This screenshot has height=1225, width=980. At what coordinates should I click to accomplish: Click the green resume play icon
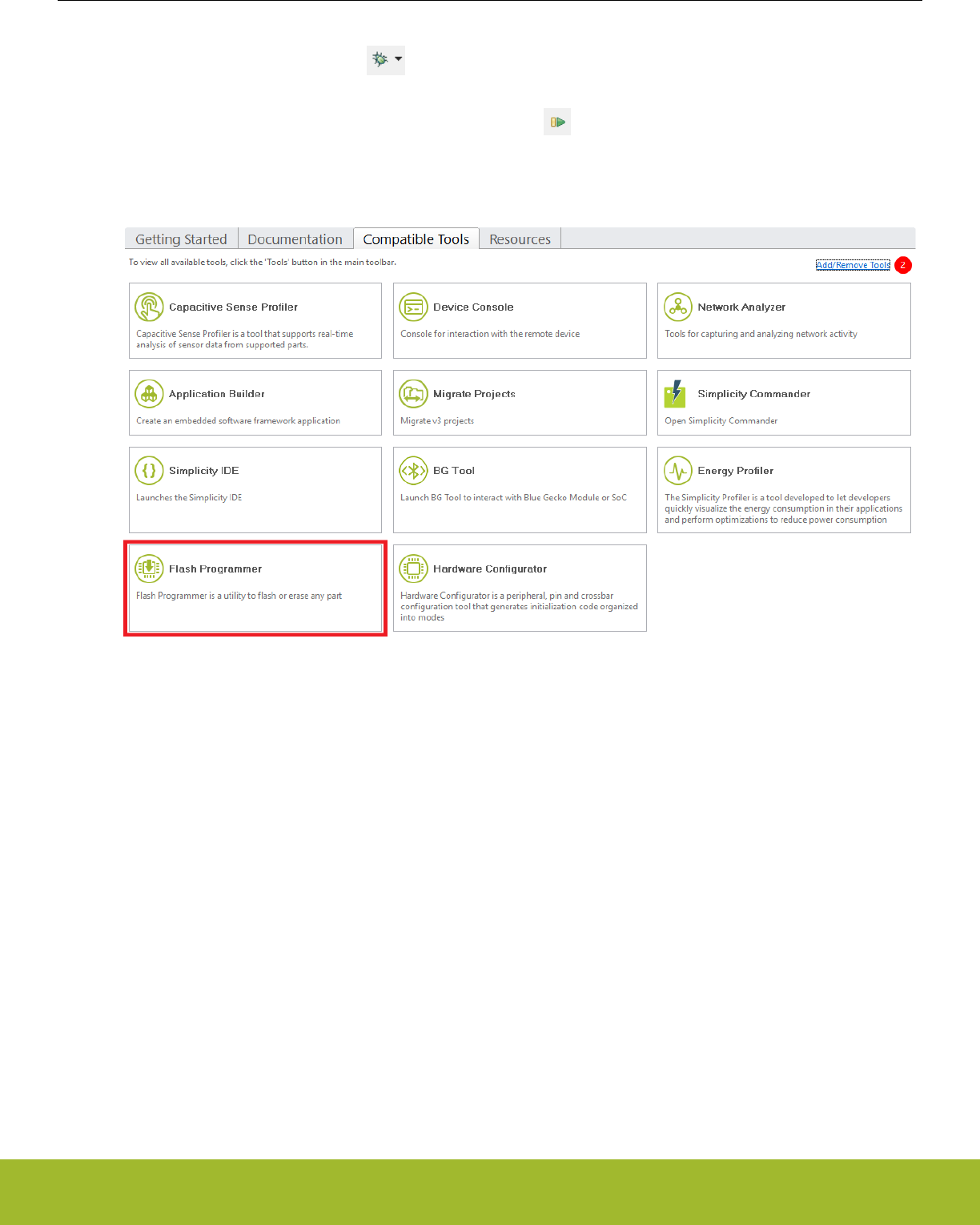[x=557, y=122]
